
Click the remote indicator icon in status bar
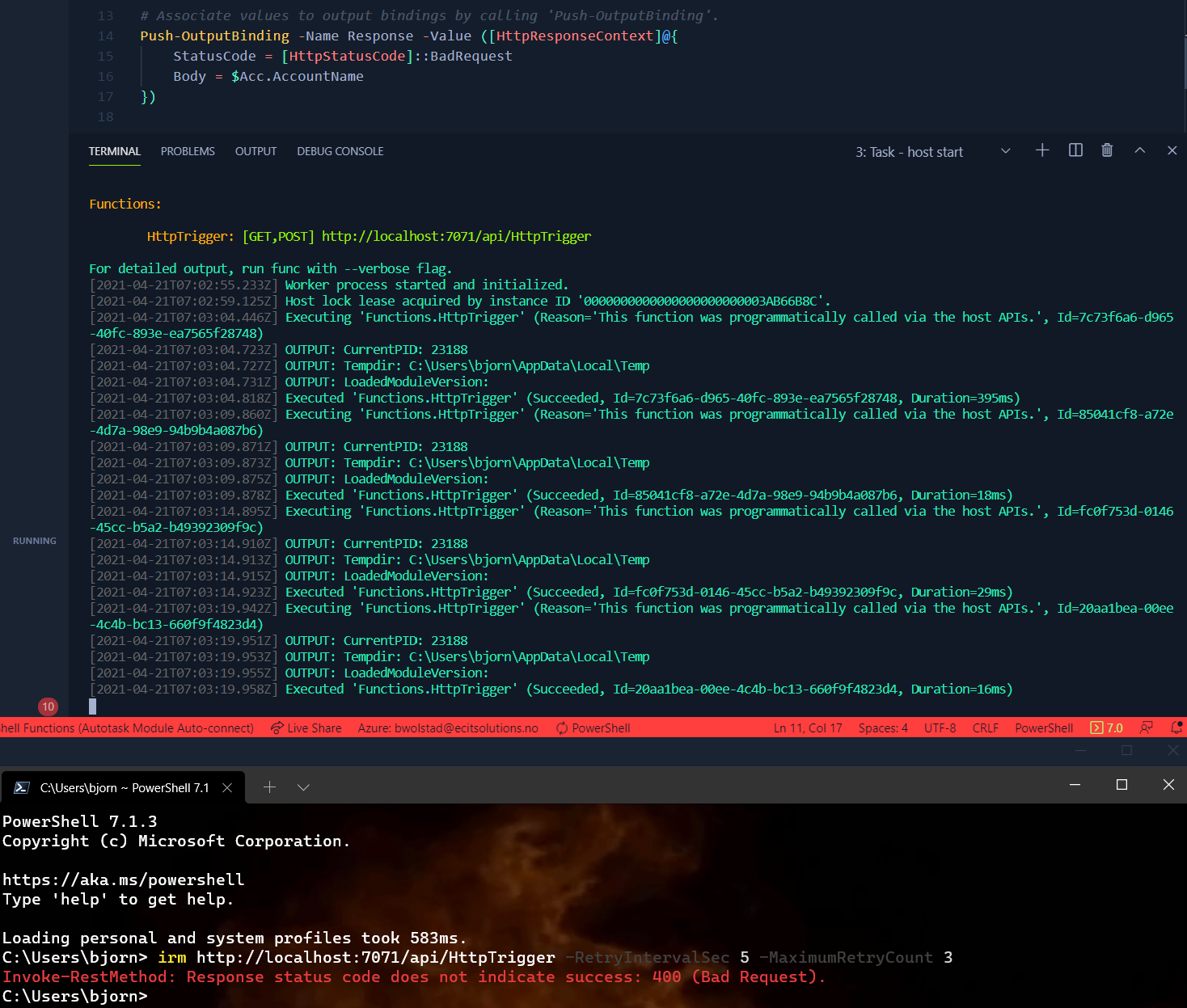(x=1147, y=728)
